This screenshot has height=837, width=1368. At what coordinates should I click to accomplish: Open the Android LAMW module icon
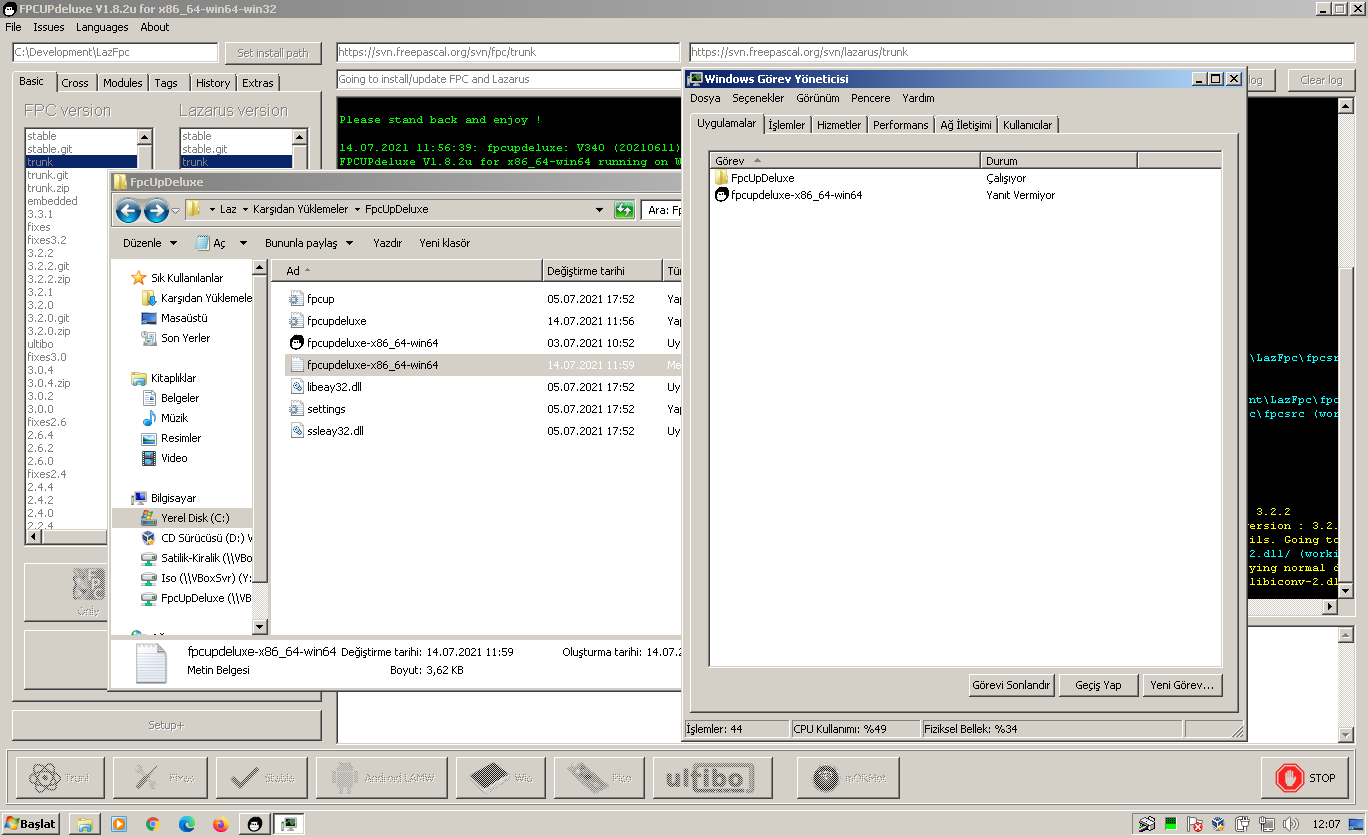coord(381,777)
